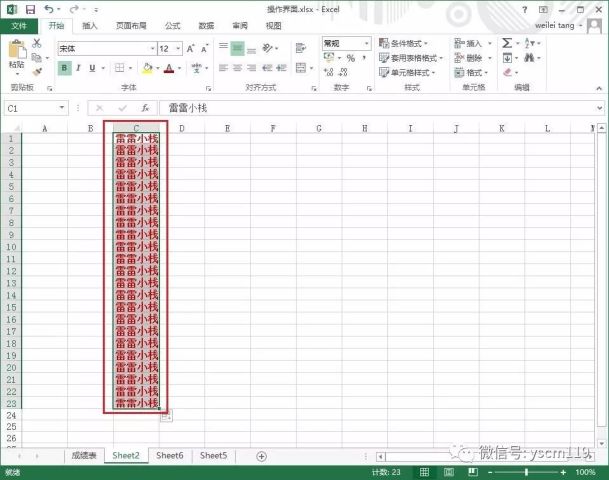
Task: Toggle top vertical alignment
Action: tap(223, 48)
